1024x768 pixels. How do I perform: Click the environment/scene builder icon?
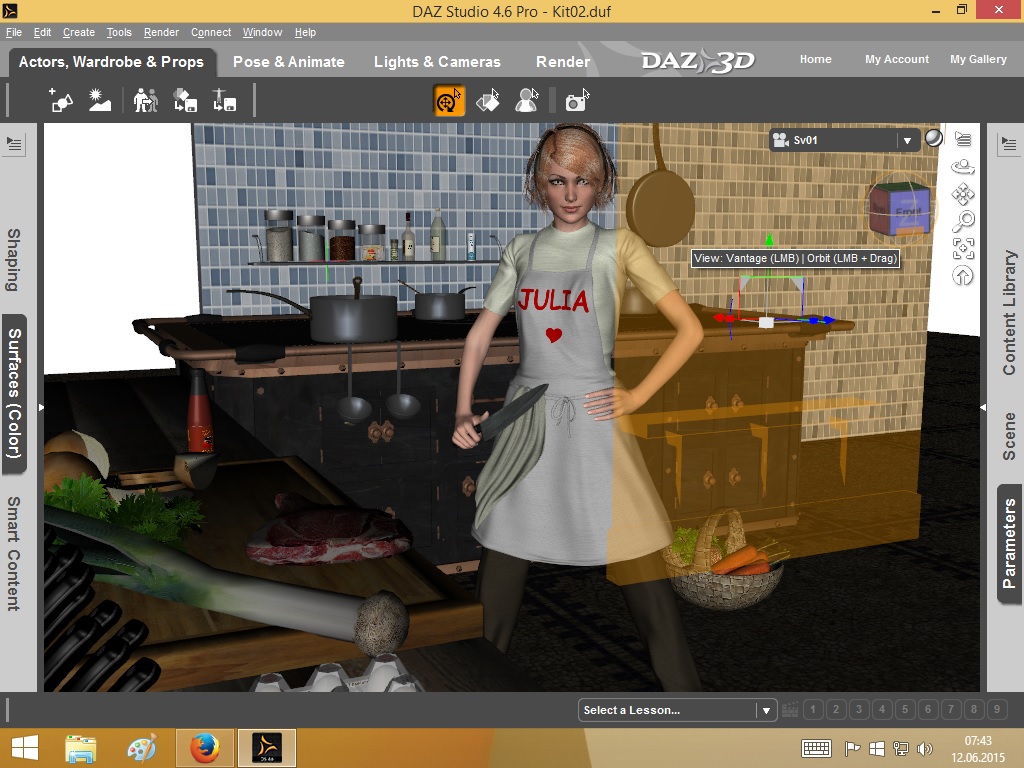(100, 101)
